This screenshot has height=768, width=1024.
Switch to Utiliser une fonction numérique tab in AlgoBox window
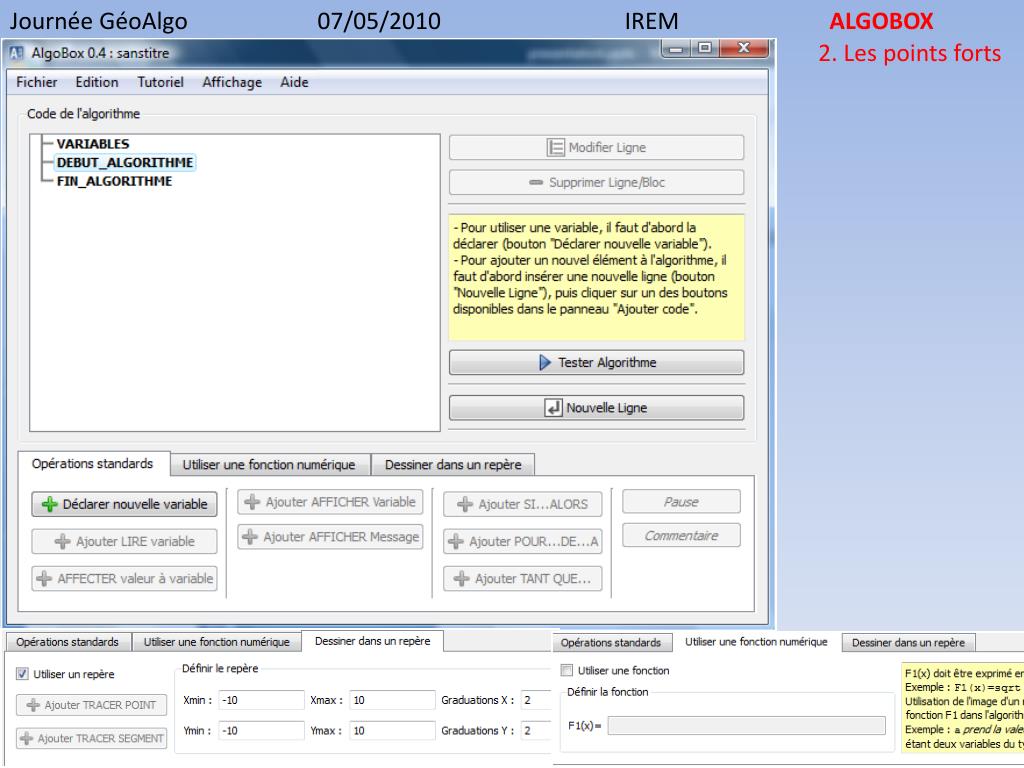(269, 465)
